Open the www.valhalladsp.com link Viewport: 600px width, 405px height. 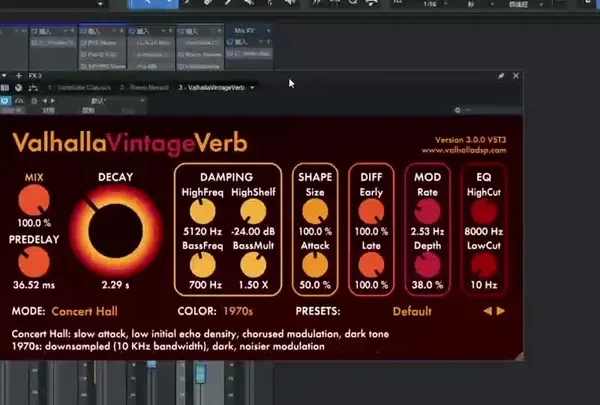(x=471, y=150)
